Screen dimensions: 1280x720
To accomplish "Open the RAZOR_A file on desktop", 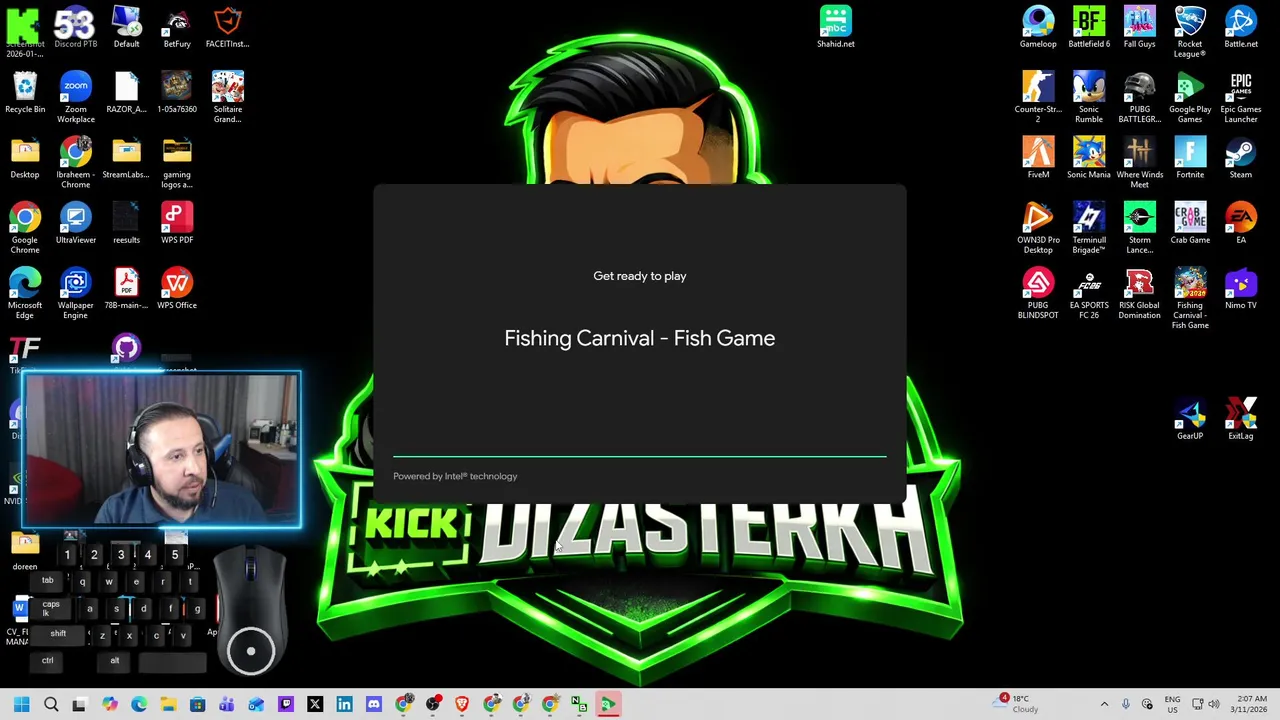I will 126,93.
